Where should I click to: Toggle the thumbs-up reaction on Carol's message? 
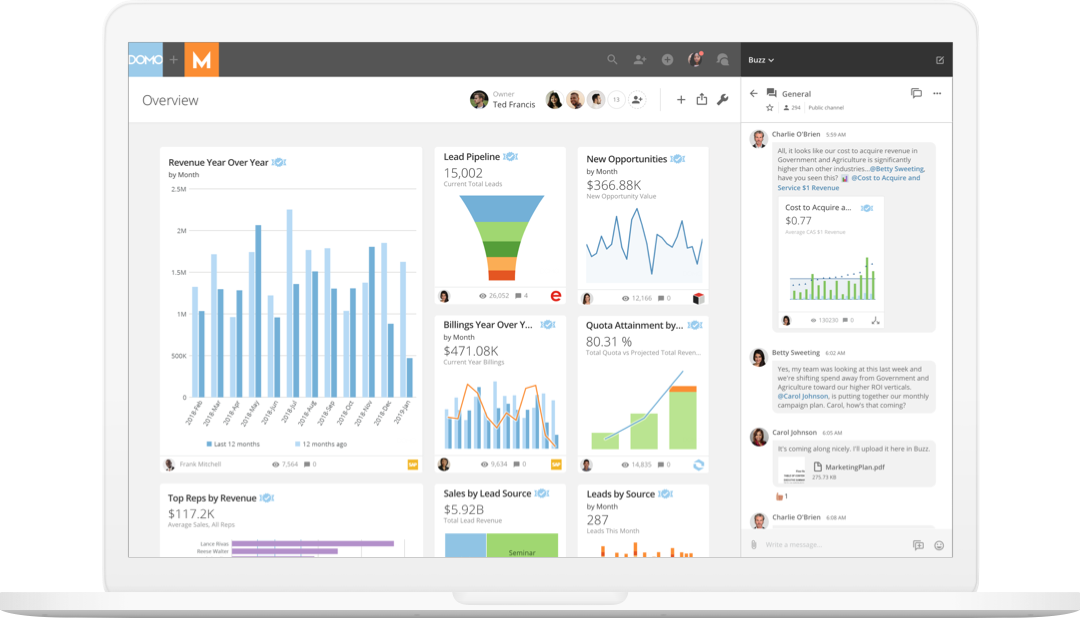(x=780, y=496)
